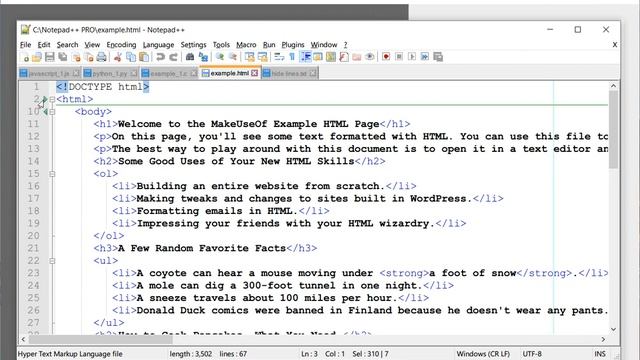Viewport: 640px width, 360px height.
Task: Open the Function List icon
Action: point(344,57)
